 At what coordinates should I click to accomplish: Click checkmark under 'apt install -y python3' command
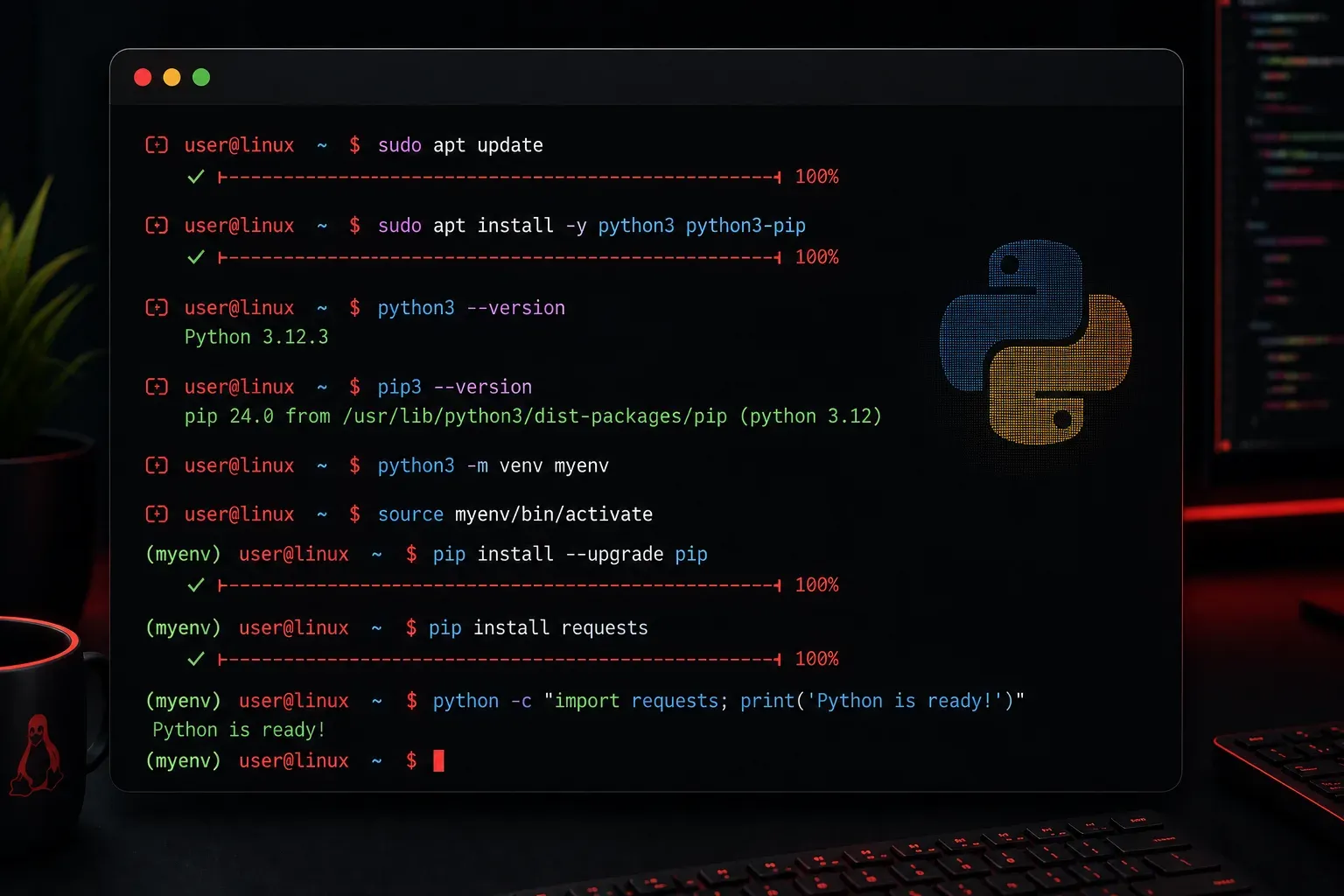point(196,257)
